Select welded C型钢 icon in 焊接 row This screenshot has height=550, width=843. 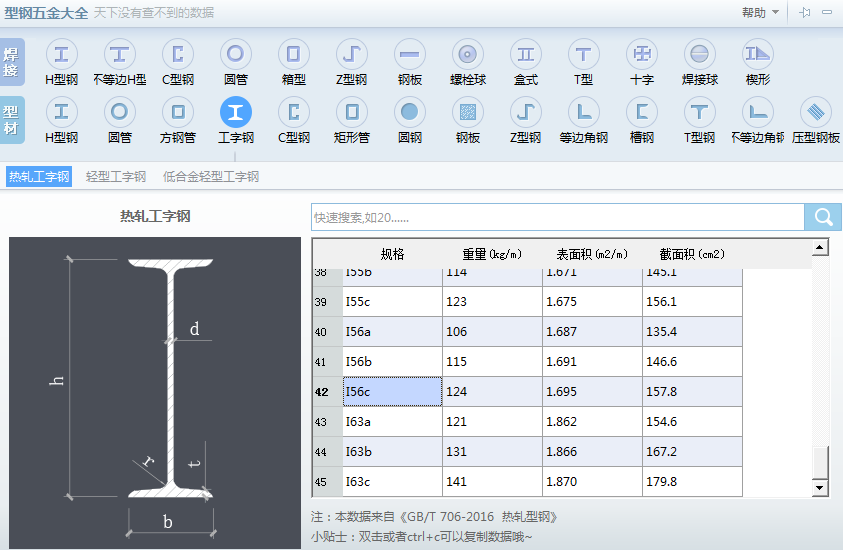[177, 54]
